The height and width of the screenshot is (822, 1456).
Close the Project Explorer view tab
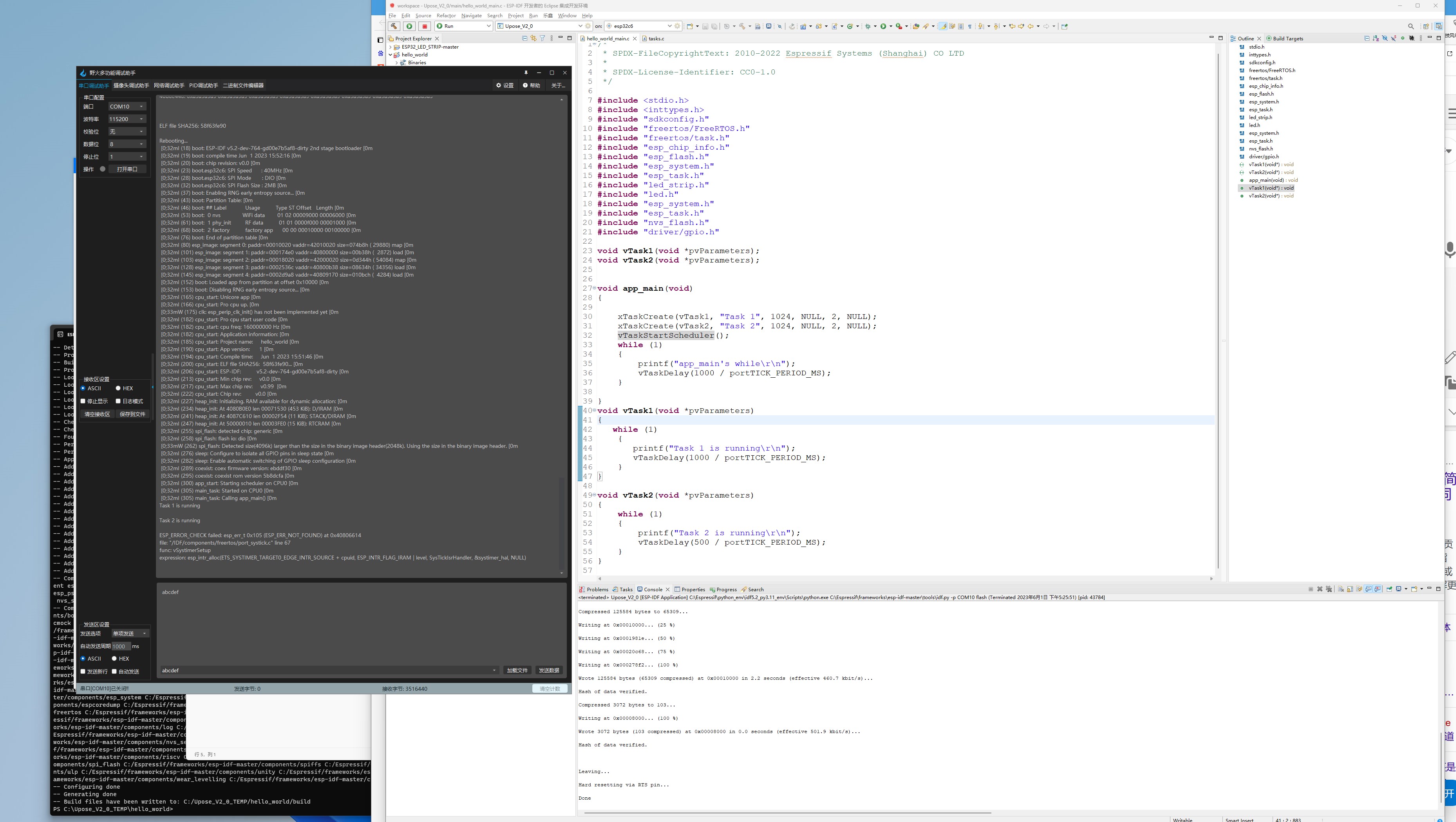437,38
